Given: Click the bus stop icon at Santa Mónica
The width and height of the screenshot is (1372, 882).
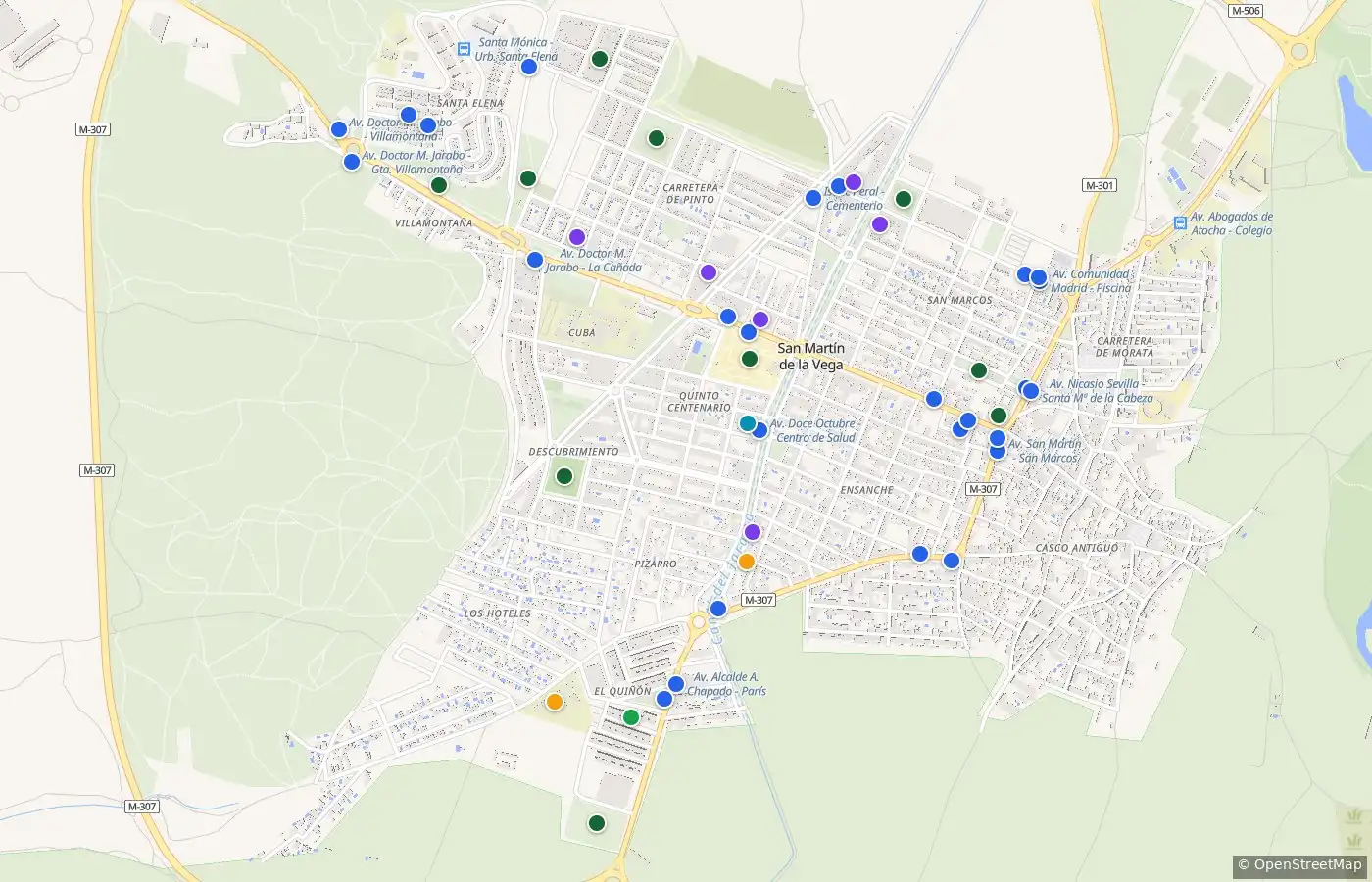Looking at the screenshot, I should click(464, 49).
